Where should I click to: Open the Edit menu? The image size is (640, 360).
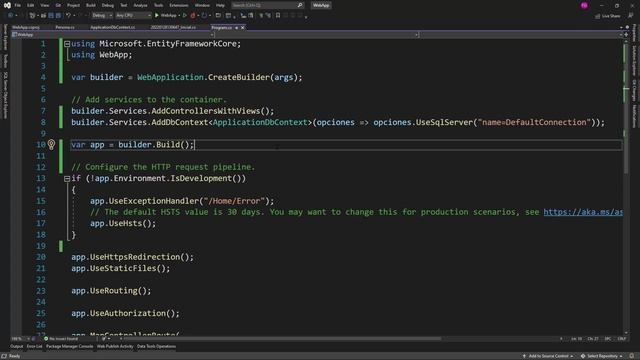pos(31,5)
